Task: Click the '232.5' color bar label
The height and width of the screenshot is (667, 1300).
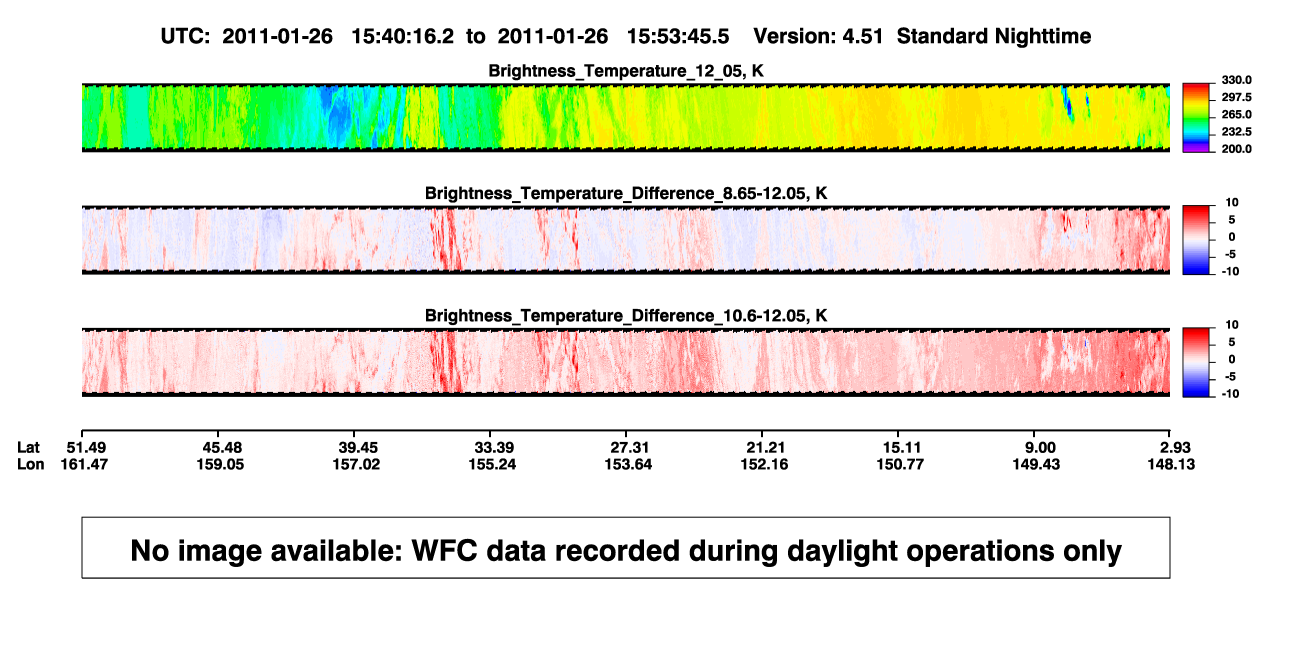Action: pos(1235,131)
